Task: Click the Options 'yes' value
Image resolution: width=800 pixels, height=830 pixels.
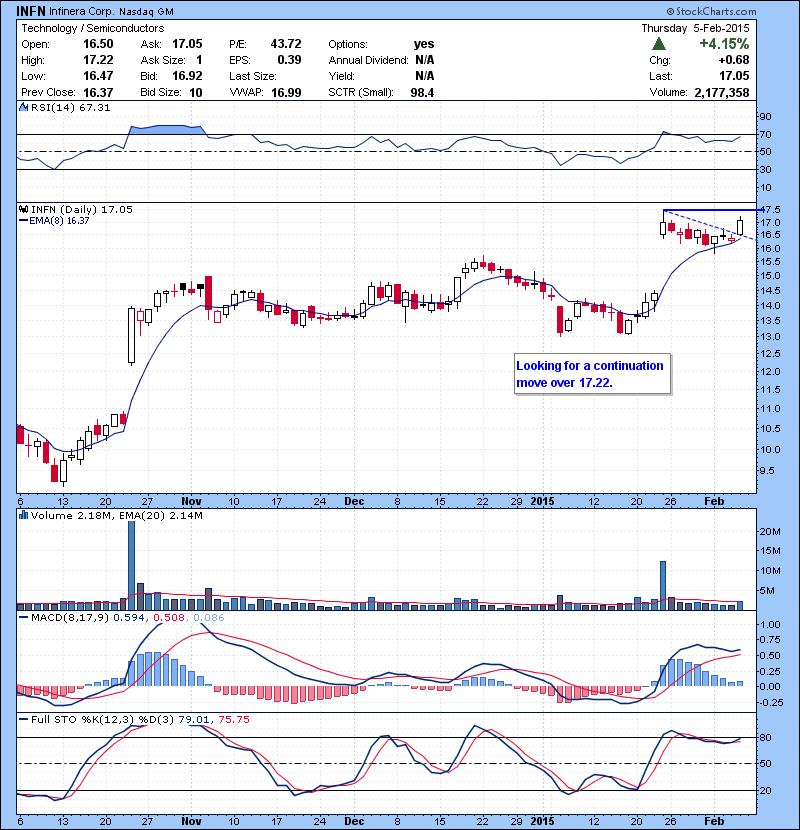Action: pos(423,44)
